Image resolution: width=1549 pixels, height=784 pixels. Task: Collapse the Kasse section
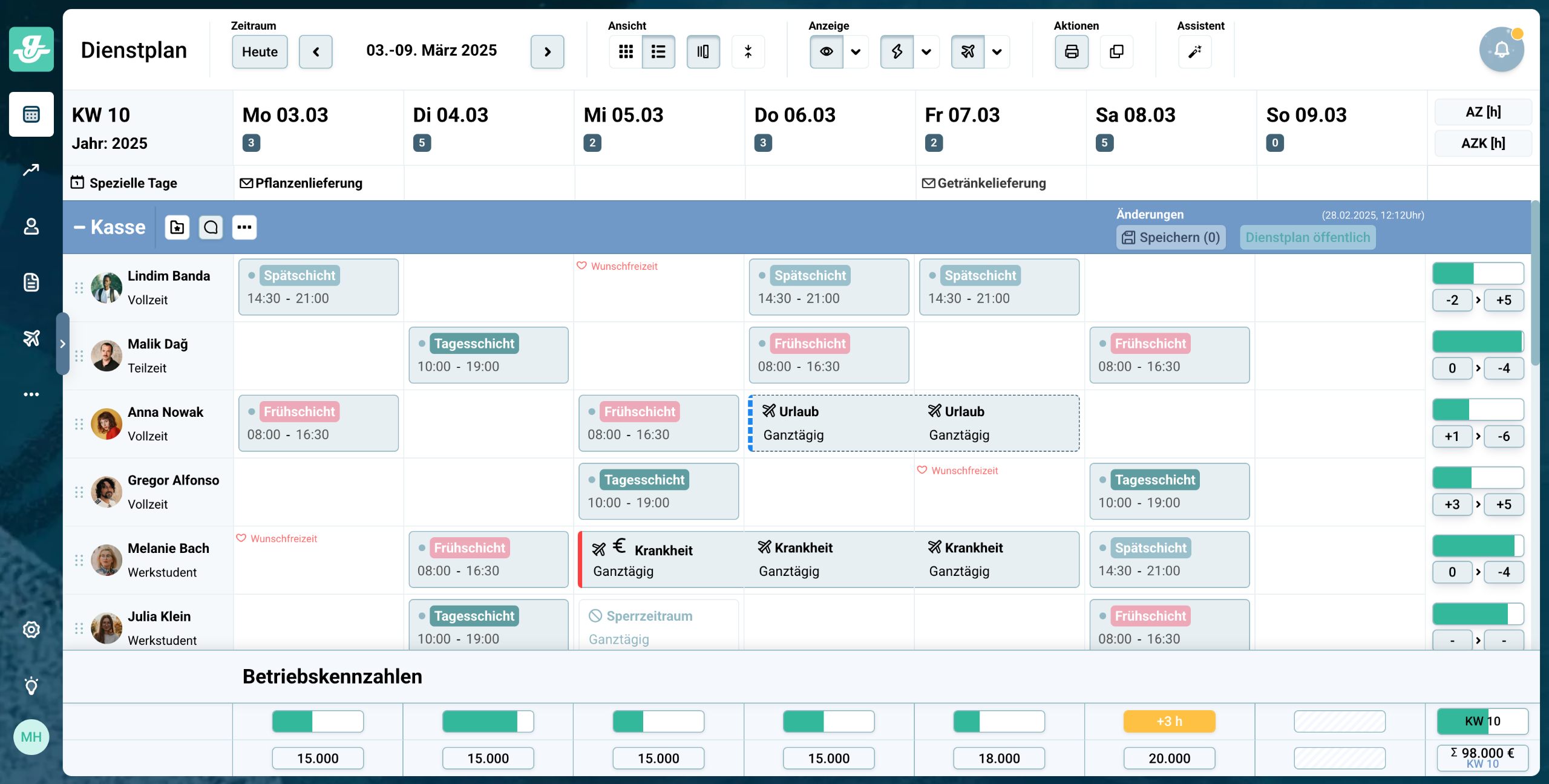tap(79, 227)
